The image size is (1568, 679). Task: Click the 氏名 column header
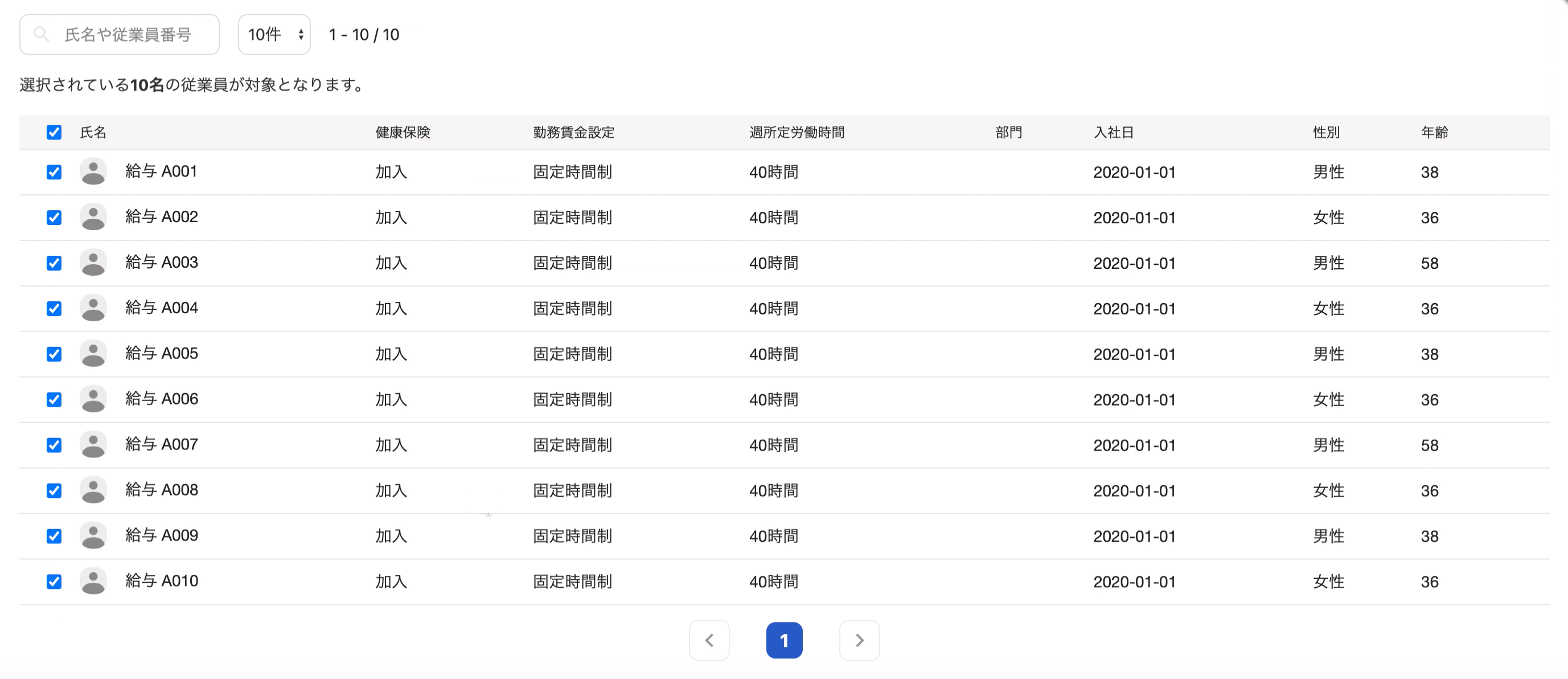pyautogui.click(x=93, y=132)
